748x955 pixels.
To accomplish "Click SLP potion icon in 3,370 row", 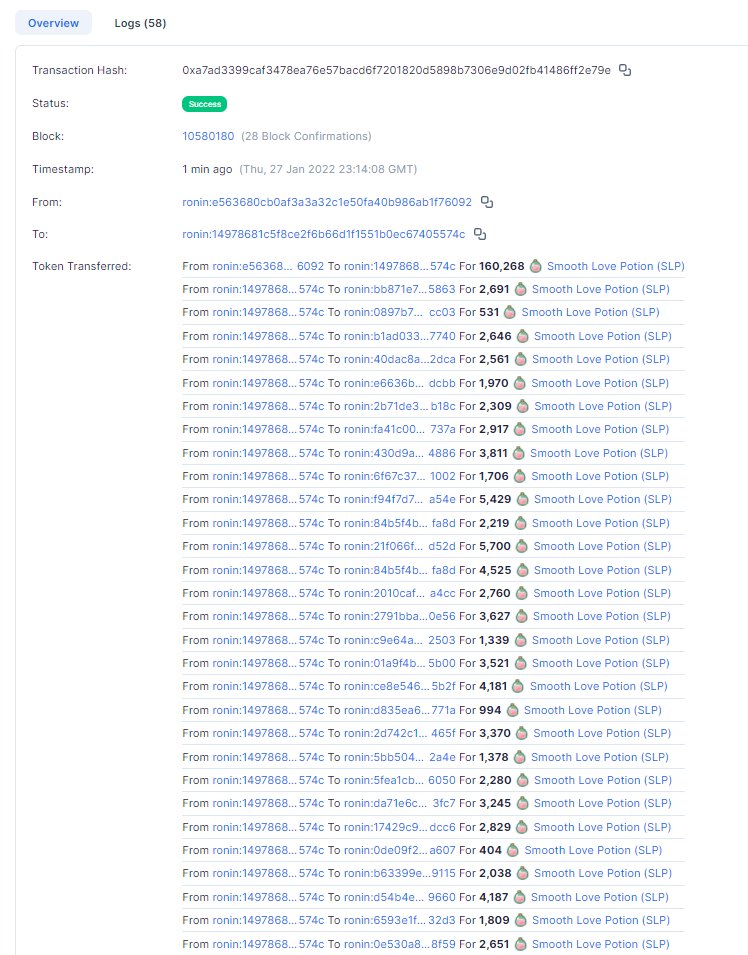I will point(521,733).
